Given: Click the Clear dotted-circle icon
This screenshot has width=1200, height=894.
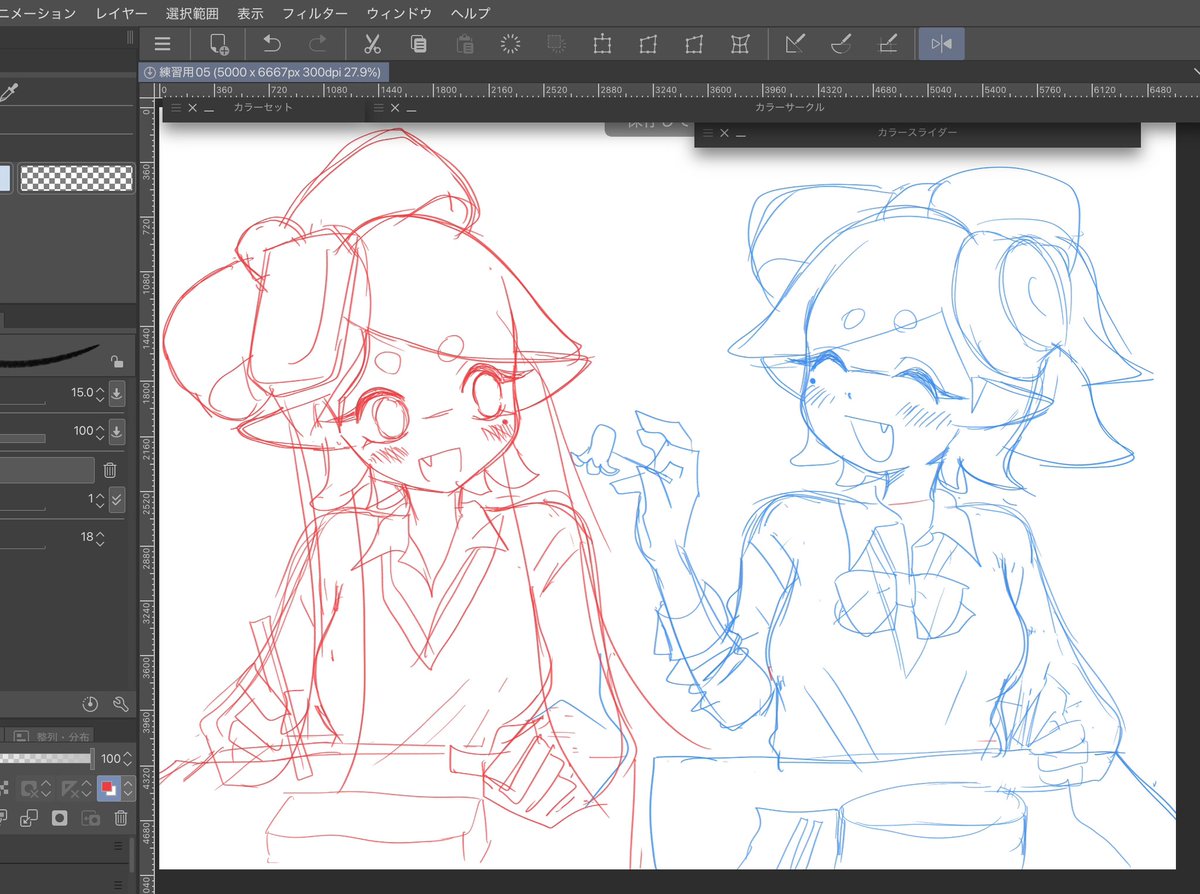Looking at the screenshot, I should click(511, 43).
